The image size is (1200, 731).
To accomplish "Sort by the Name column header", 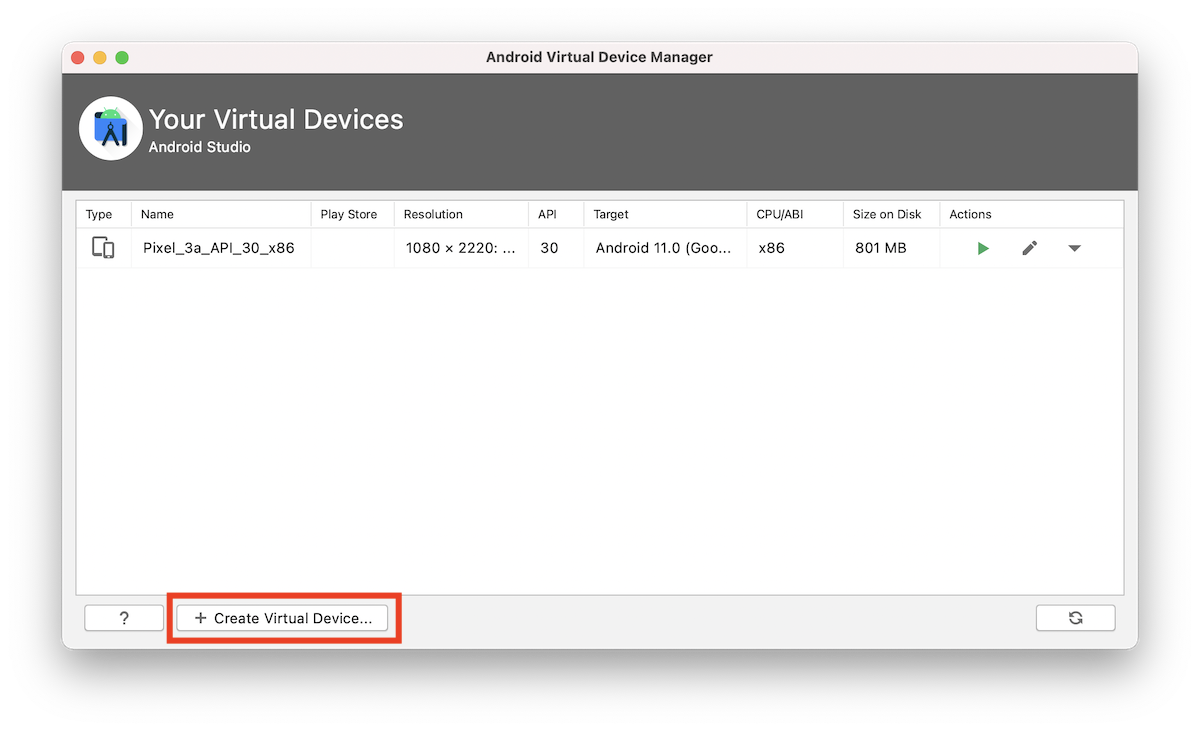I will point(221,214).
